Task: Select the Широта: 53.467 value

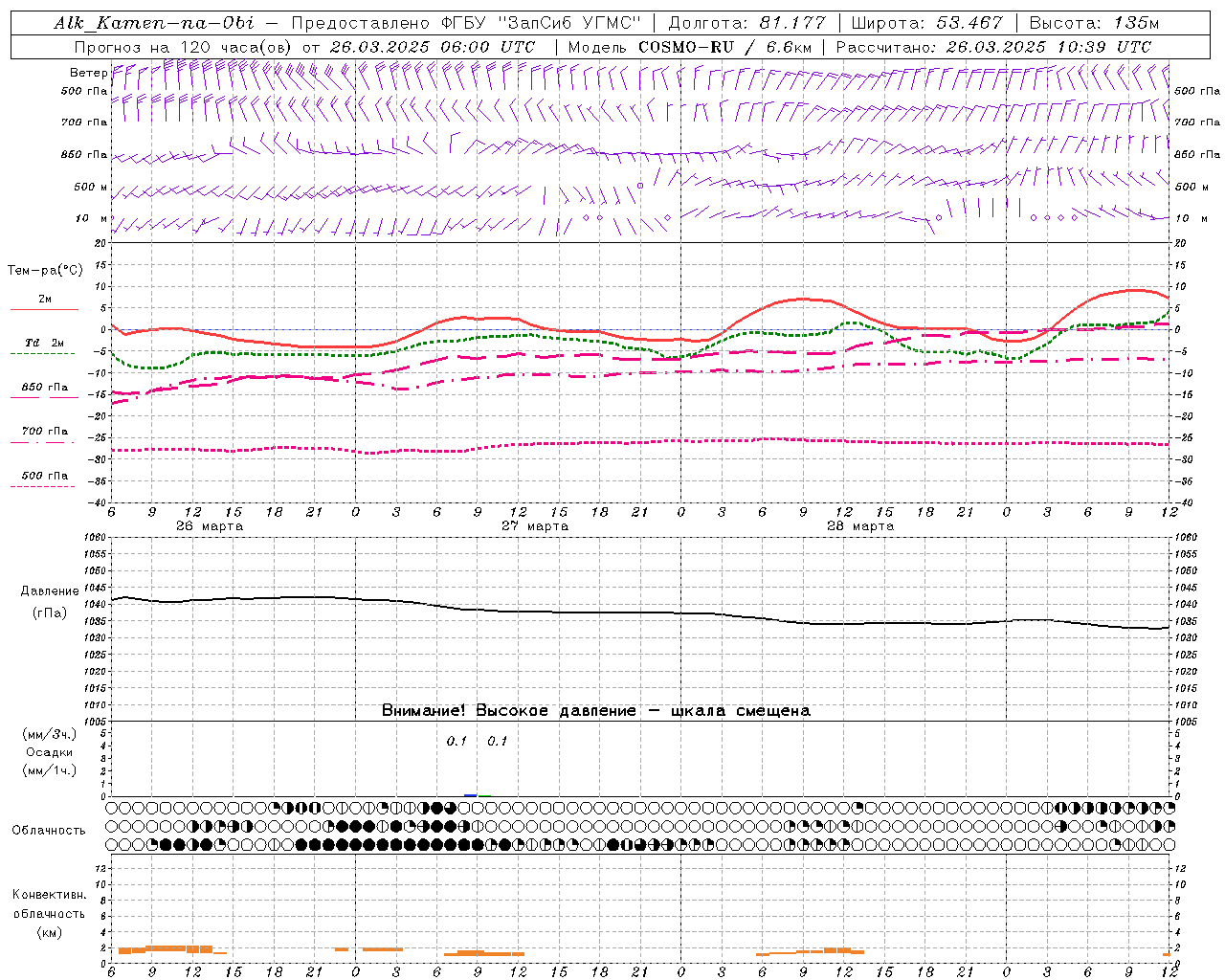Action: [x=926, y=23]
